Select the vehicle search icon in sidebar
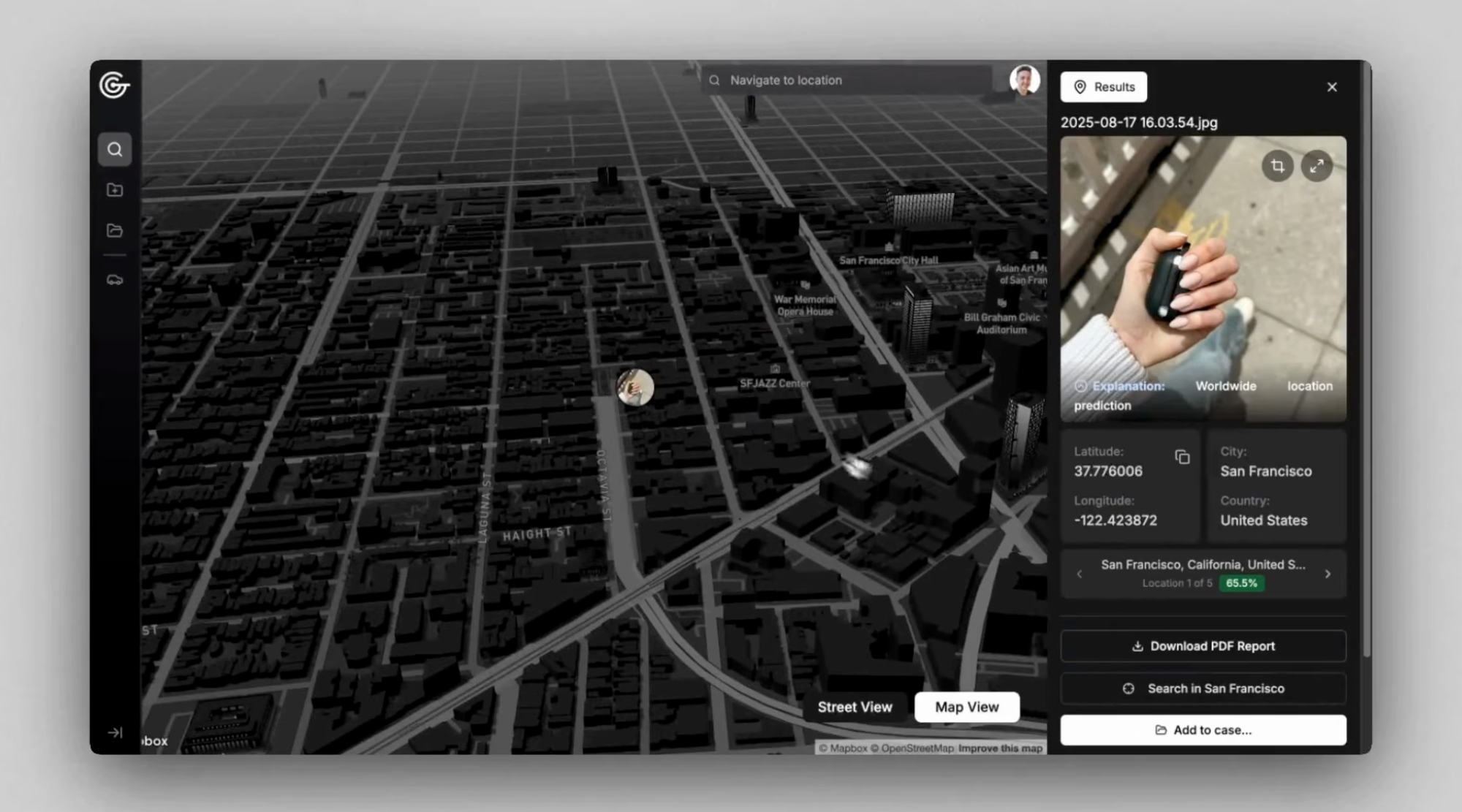 pyautogui.click(x=115, y=280)
